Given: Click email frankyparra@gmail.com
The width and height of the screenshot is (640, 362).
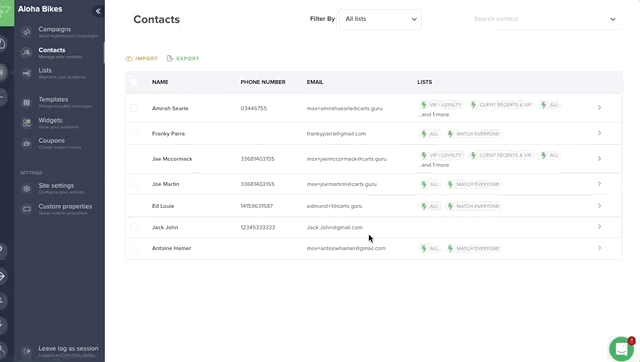Looking at the screenshot, I should pyautogui.click(x=336, y=134).
